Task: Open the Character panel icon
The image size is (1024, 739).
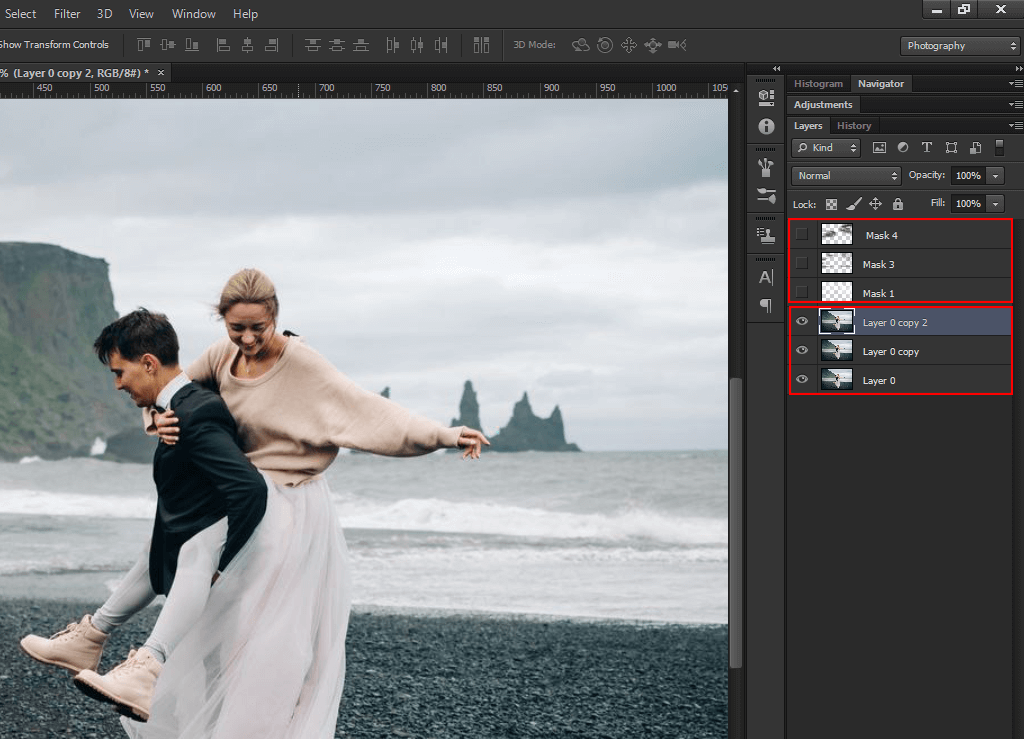Action: (766, 277)
